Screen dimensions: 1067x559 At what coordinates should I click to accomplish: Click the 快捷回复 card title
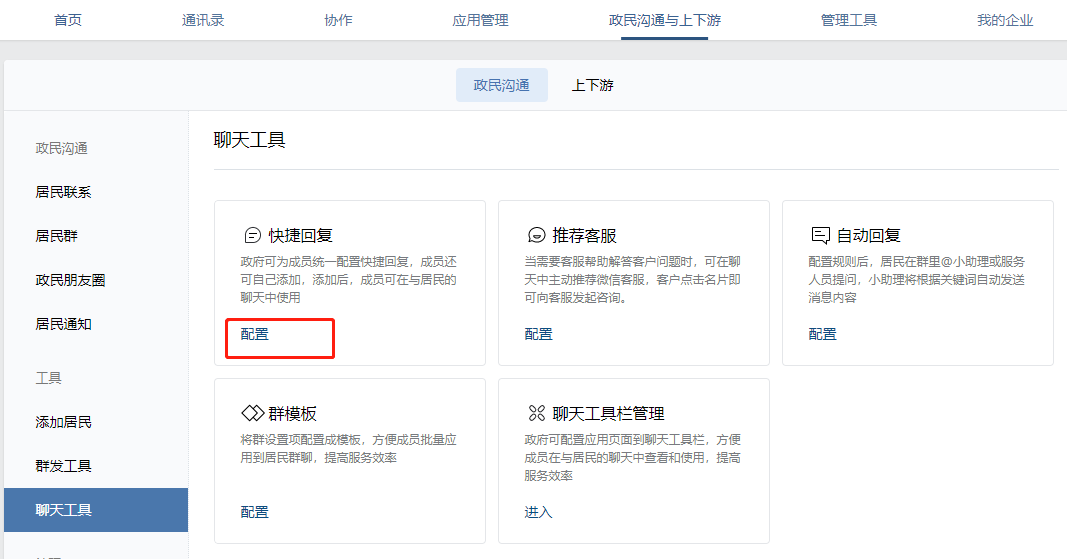pyautogui.click(x=300, y=236)
